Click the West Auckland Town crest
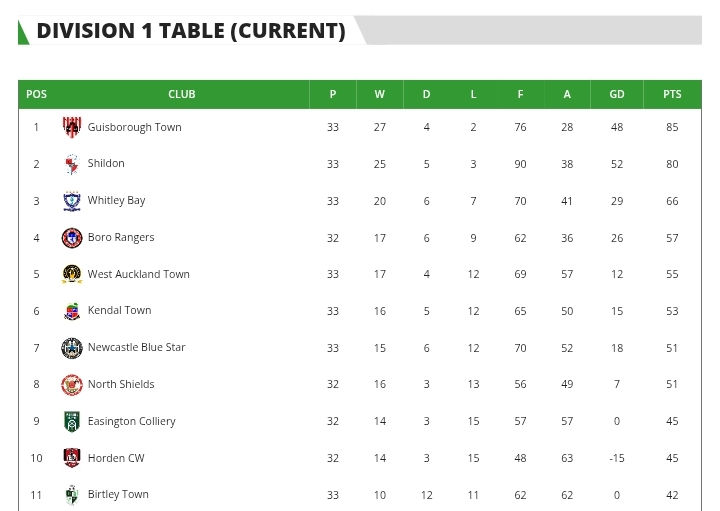720x511 pixels. pyautogui.click(x=71, y=274)
